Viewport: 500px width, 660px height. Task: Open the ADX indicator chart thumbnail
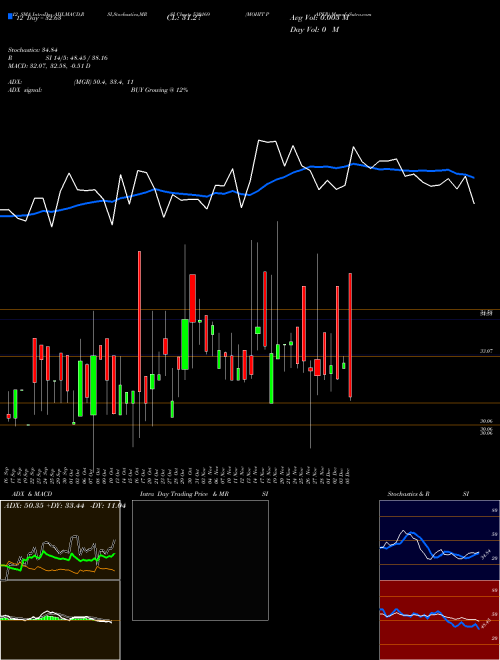[60, 540]
